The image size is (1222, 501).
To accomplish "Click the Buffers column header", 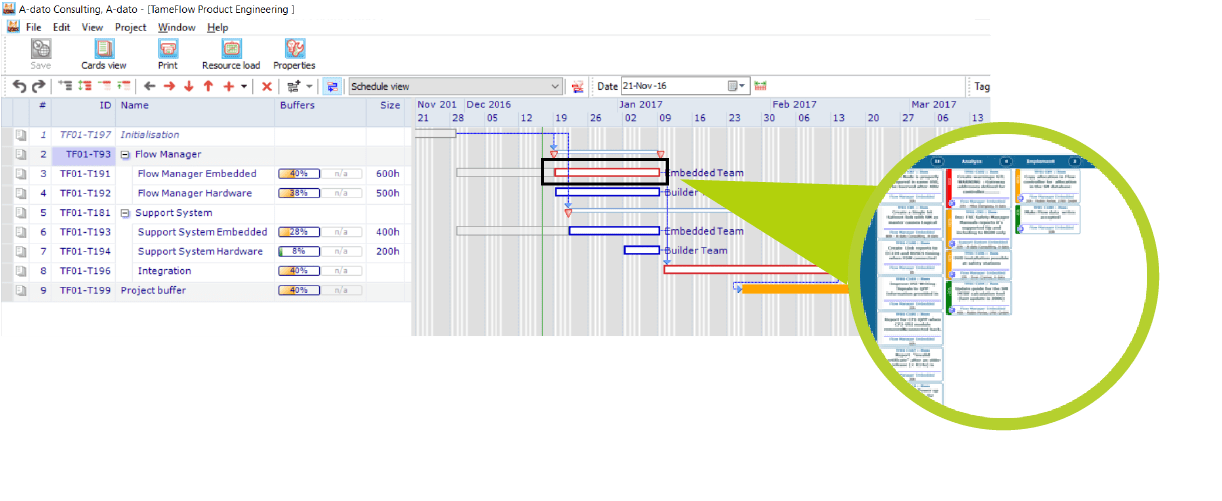I will click(x=297, y=105).
